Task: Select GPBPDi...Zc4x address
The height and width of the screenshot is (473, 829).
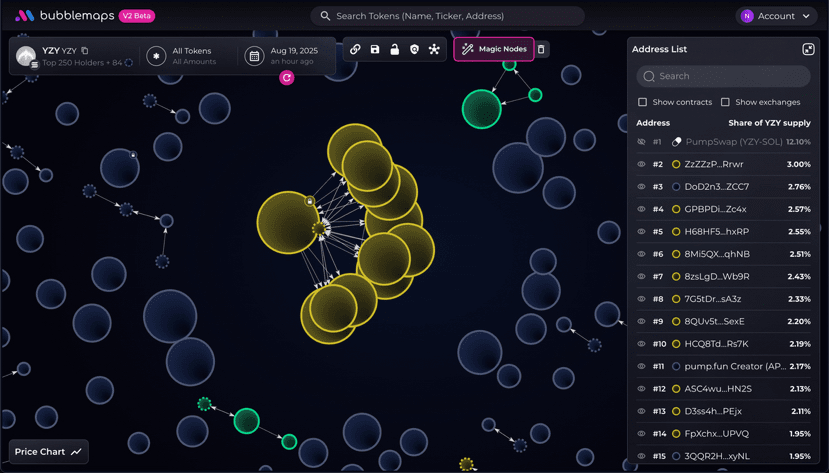Action: pyautogui.click(x=715, y=209)
